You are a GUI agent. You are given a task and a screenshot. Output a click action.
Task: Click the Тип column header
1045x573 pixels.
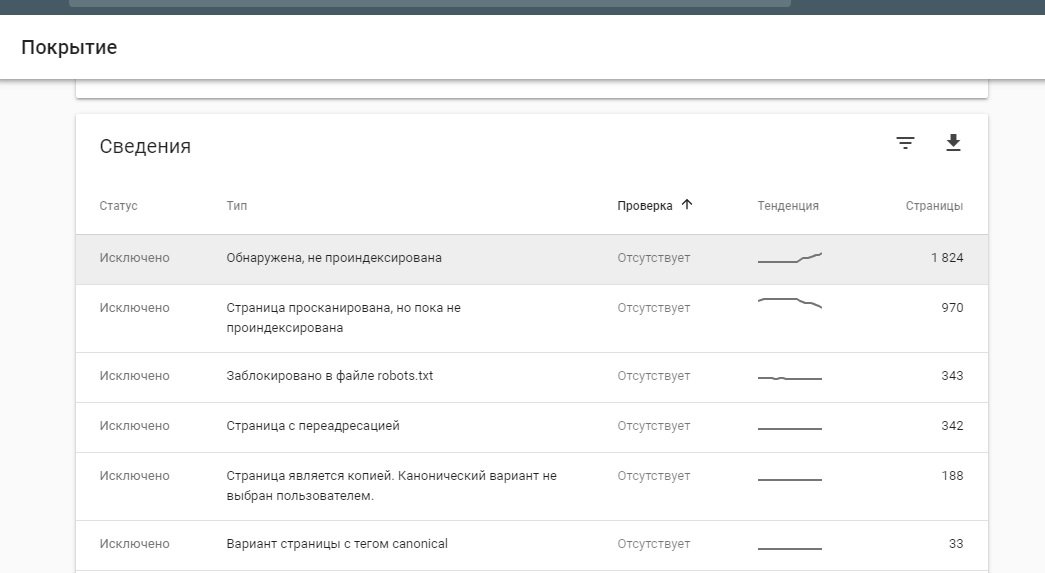pyautogui.click(x=237, y=206)
